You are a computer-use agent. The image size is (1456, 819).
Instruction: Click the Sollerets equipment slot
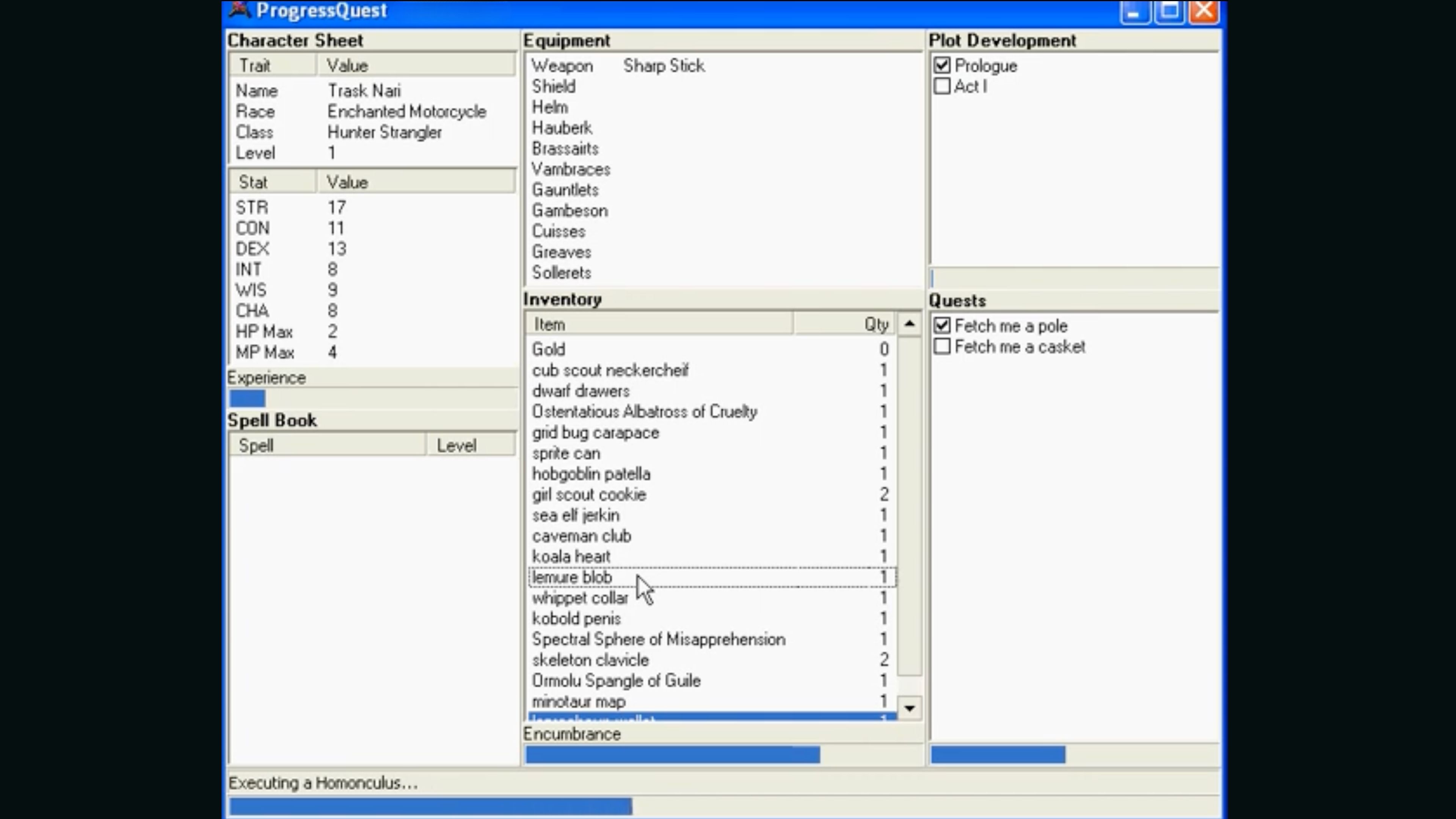[723, 273]
